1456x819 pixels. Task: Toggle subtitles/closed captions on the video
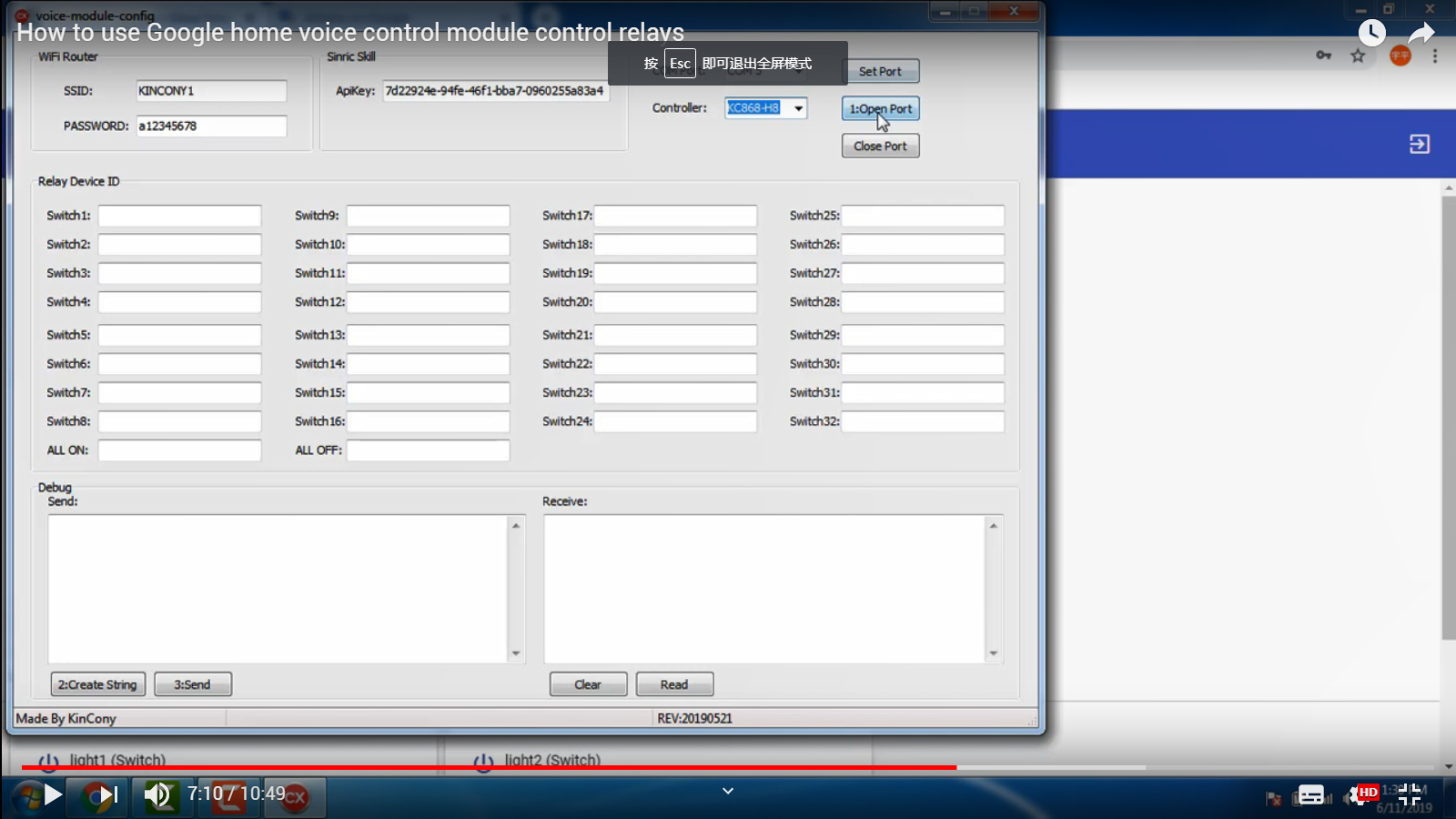(1311, 794)
